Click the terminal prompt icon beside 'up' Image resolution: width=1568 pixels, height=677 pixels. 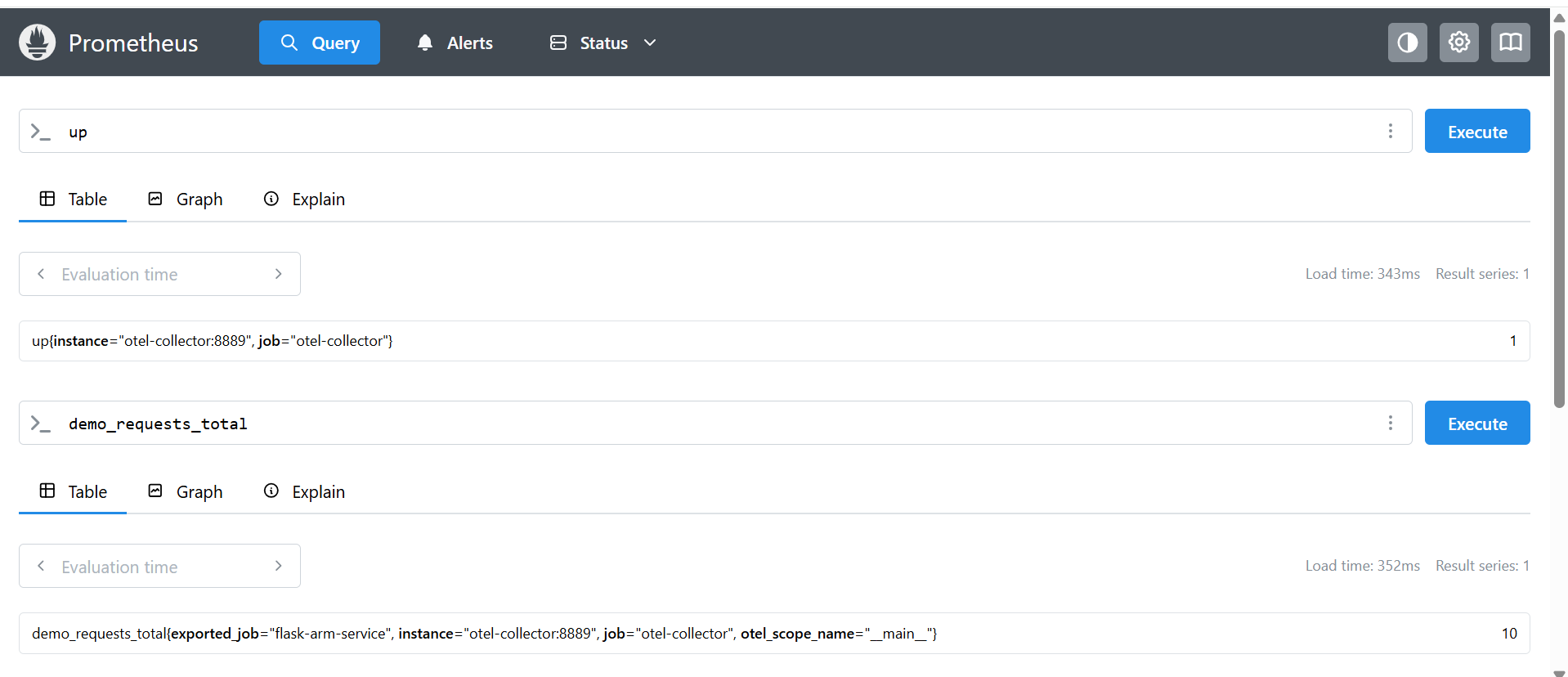[x=40, y=132]
